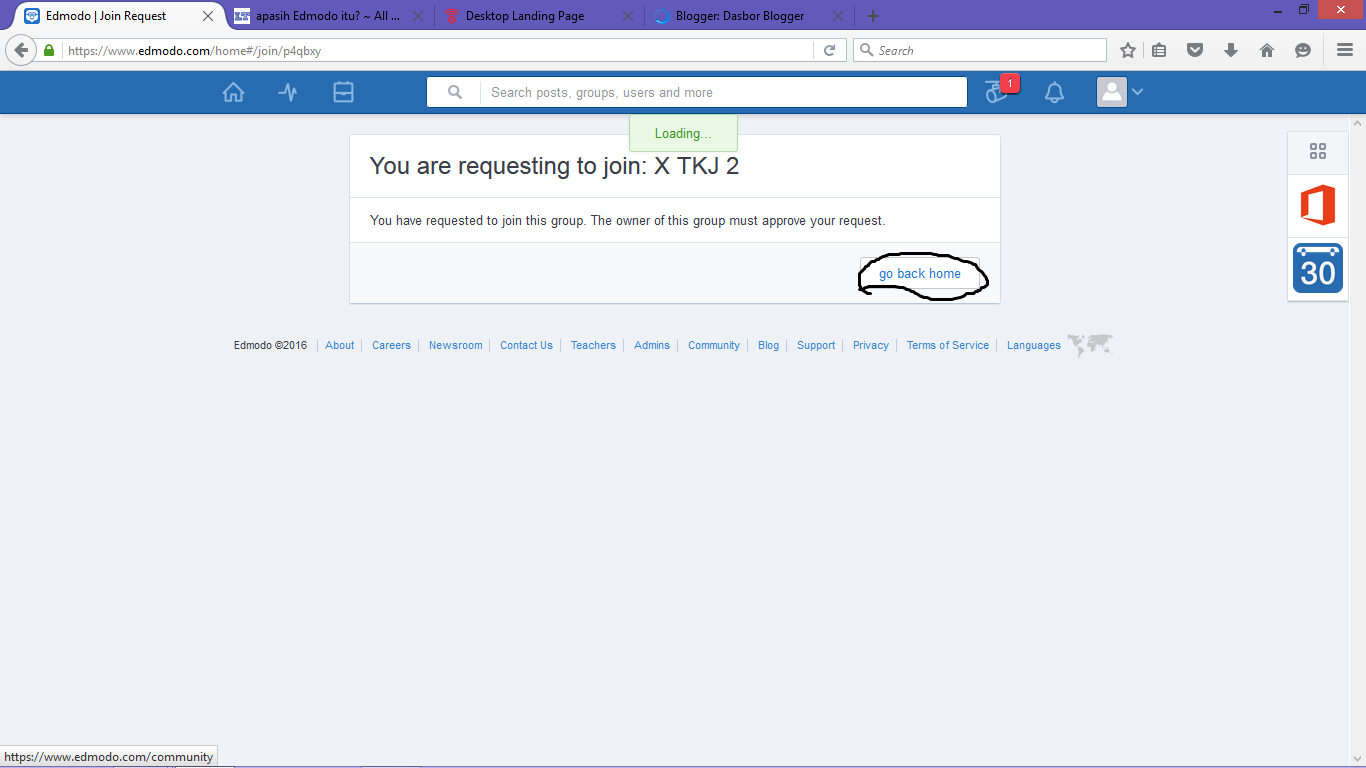This screenshot has width=1366, height=768.
Task: Open the Terms of Service link
Action: (x=948, y=345)
